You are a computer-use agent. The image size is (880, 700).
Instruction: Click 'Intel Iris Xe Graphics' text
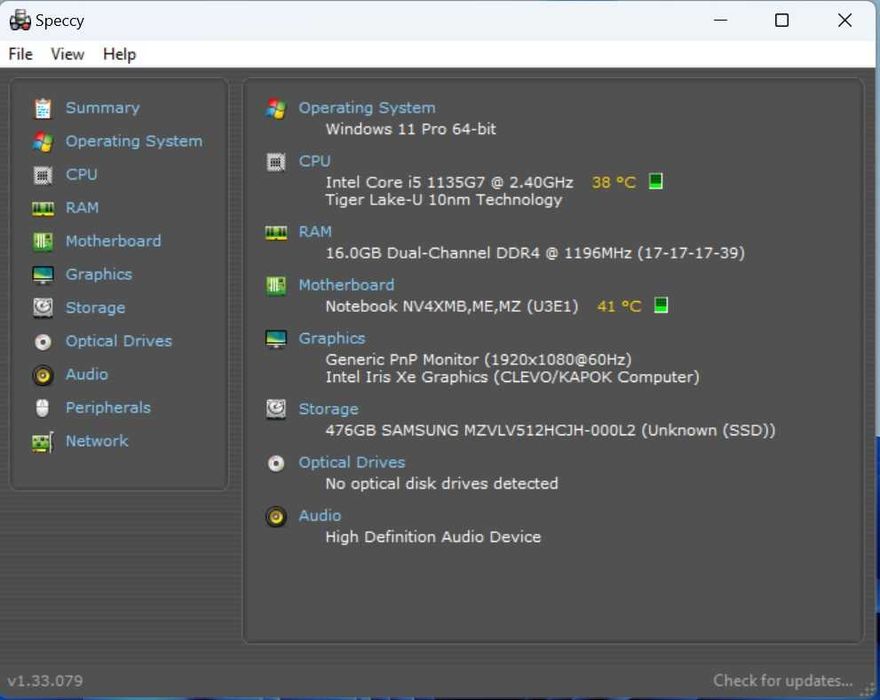407,377
